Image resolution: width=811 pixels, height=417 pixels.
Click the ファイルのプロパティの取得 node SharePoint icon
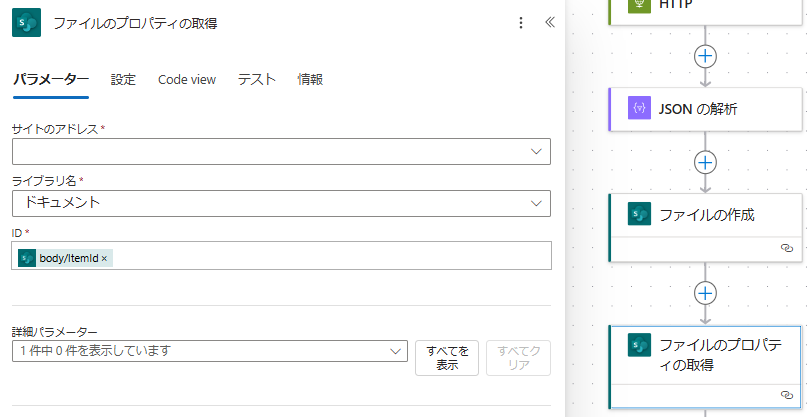[x=639, y=345]
